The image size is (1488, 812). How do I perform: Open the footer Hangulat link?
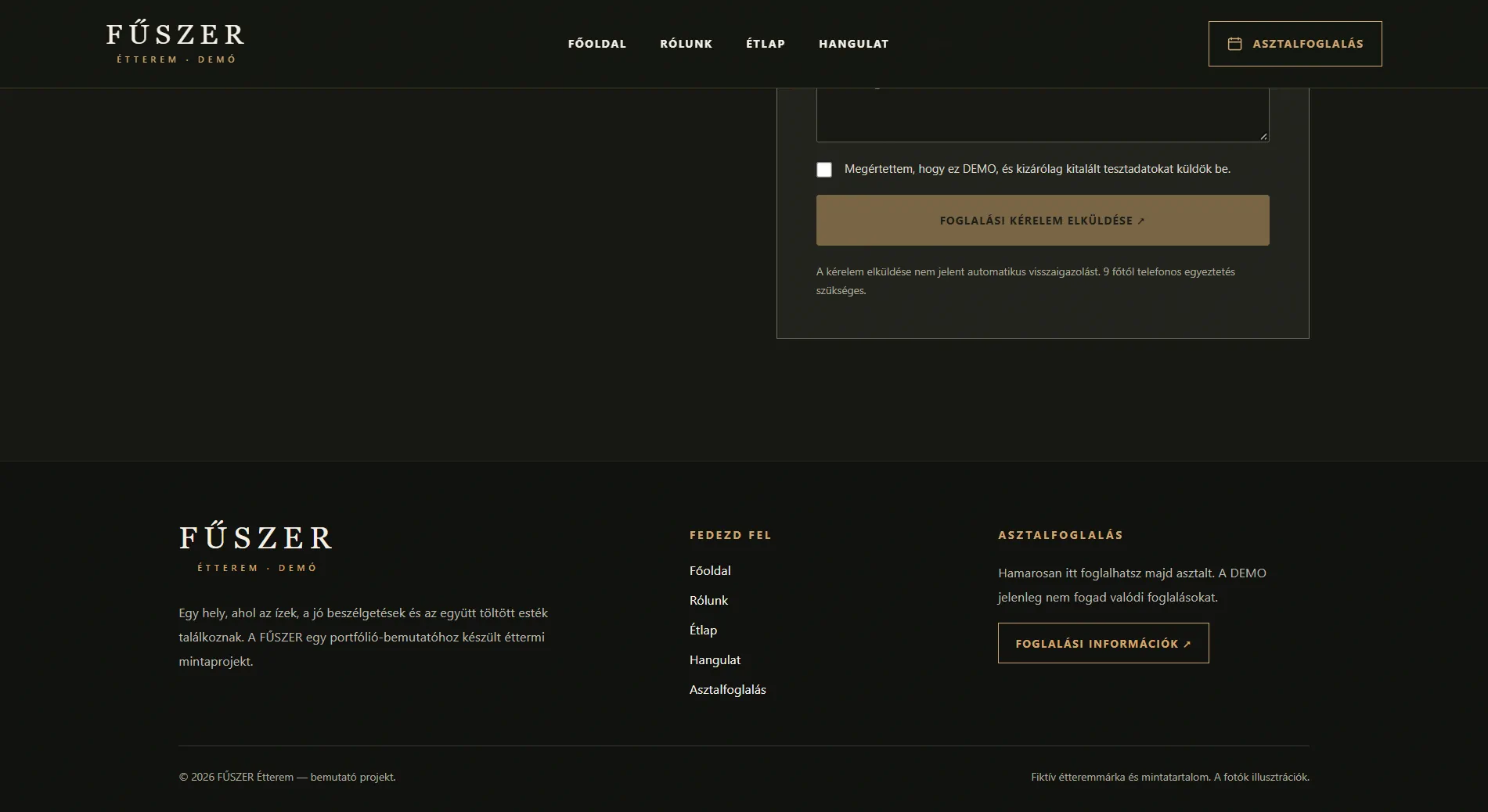[715, 660]
